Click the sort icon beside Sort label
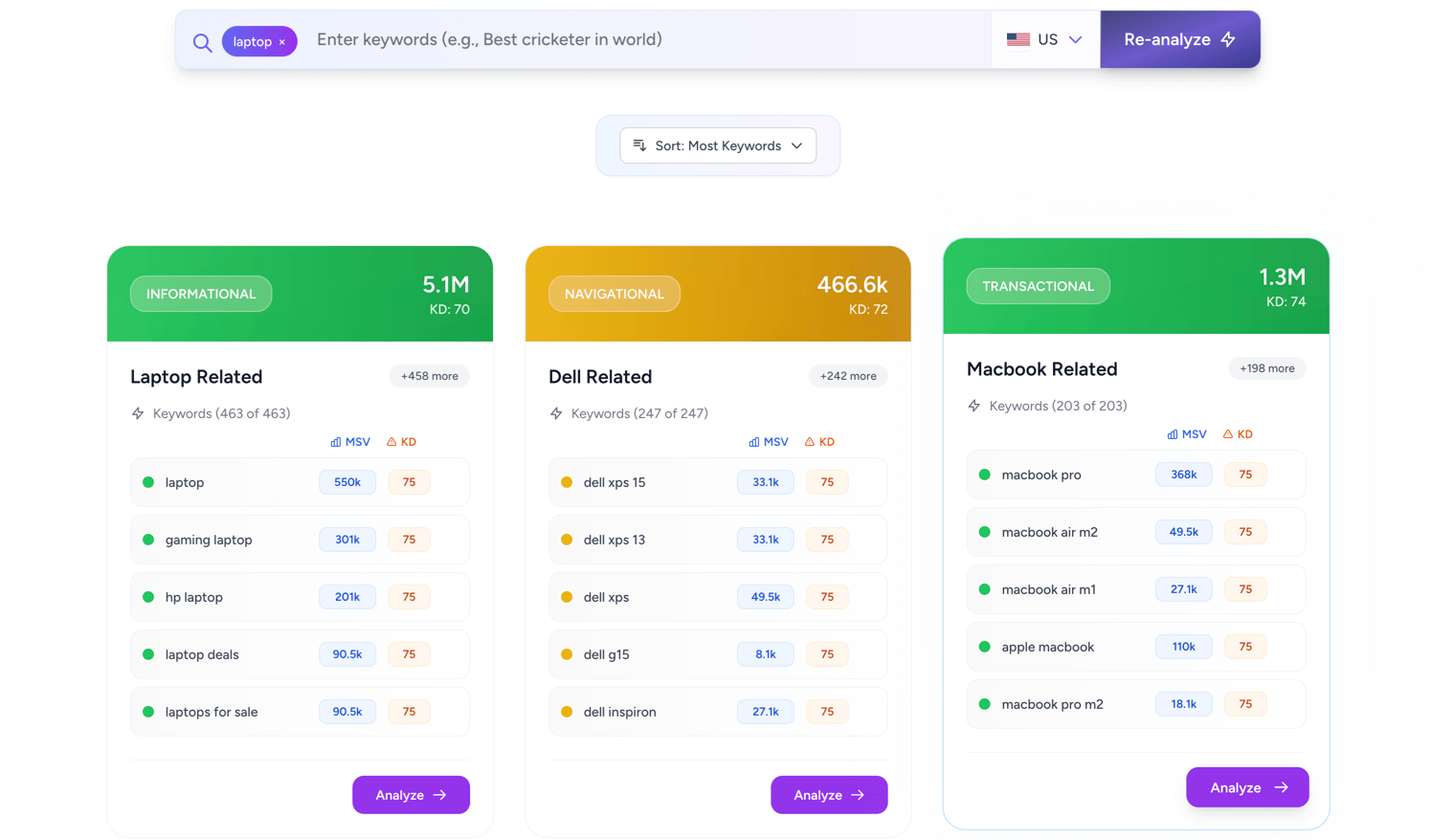Viewport: 1431px width, 840px height. point(639,145)
